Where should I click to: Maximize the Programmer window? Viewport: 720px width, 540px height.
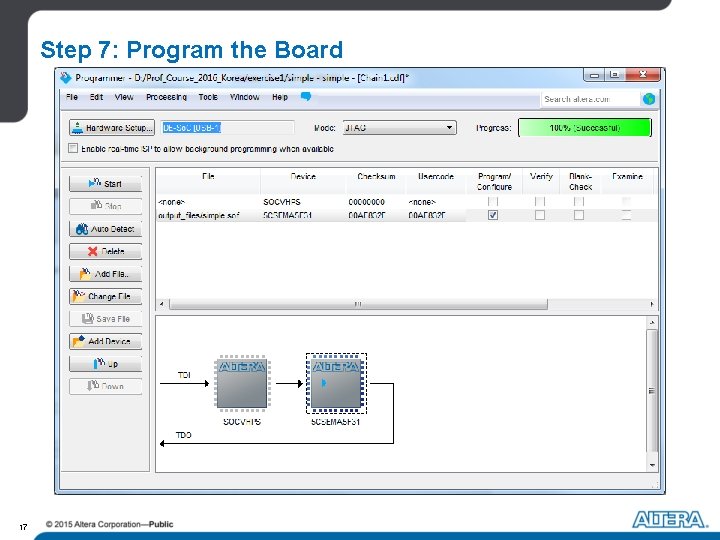[615, 75]
